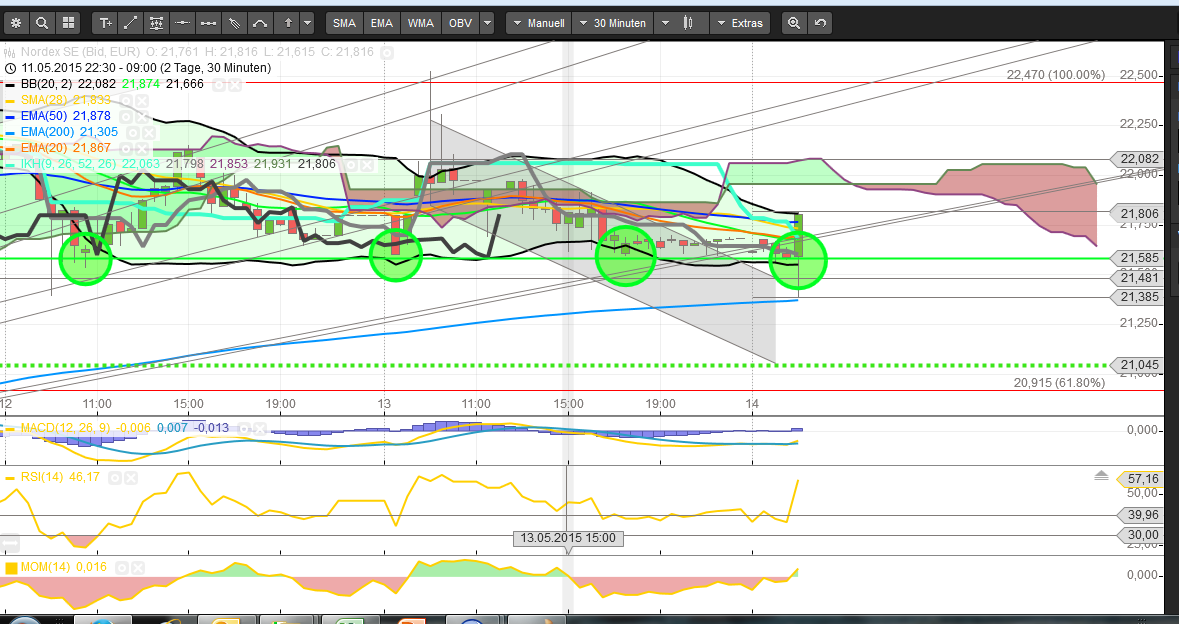The image size is (1179, 624).
Task: Select the up arrow marker tool
Action: click(x=287, y=23)
